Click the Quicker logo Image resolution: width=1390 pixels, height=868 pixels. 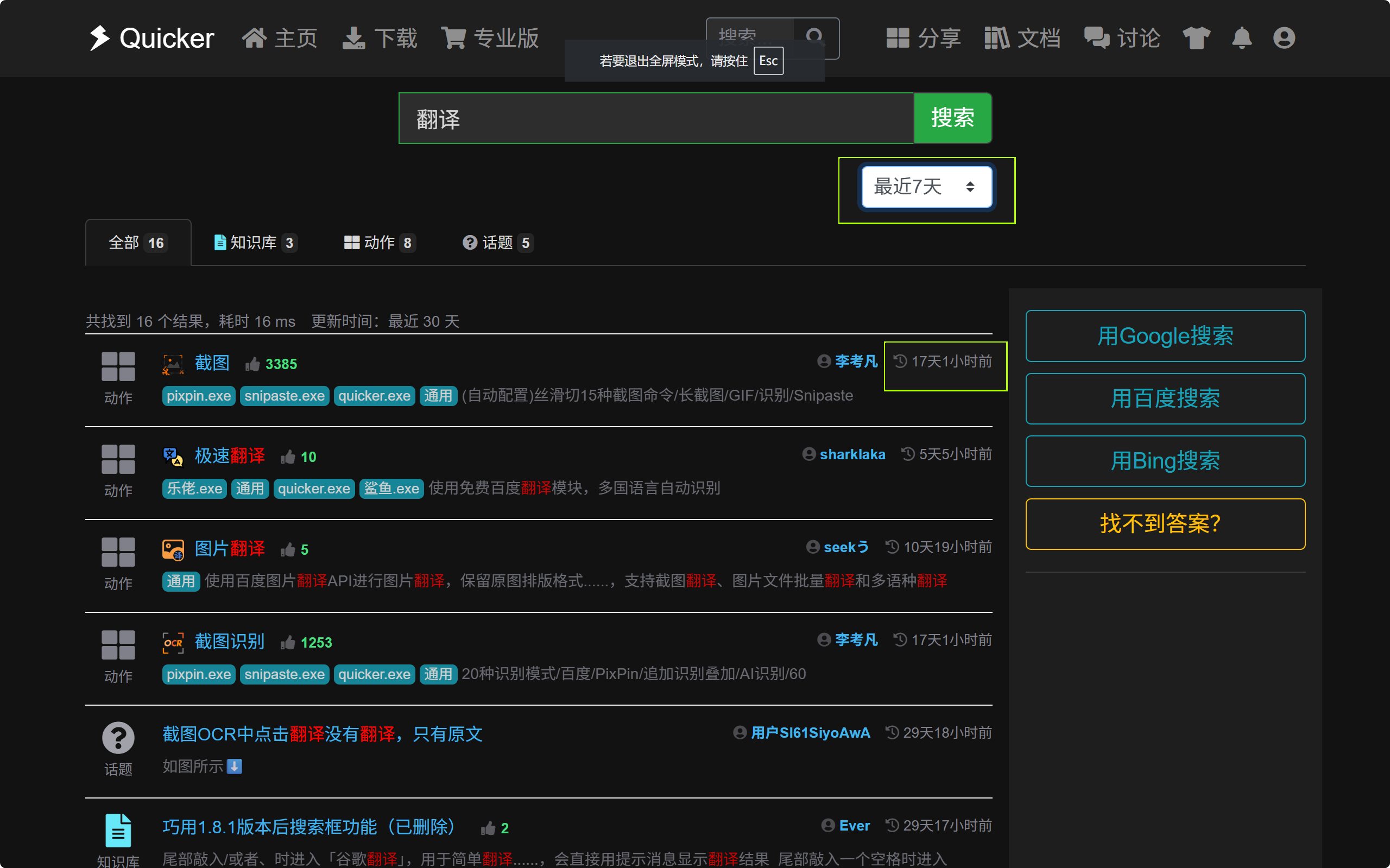pyautogui.click(x=151, y=38)
